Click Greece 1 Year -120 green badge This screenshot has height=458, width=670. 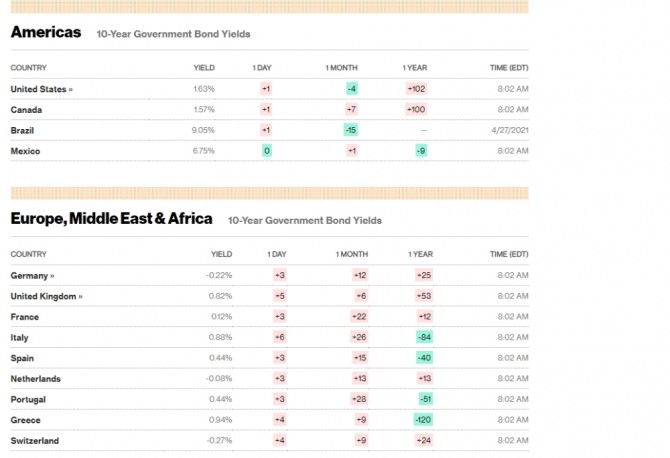pos(422,420)
